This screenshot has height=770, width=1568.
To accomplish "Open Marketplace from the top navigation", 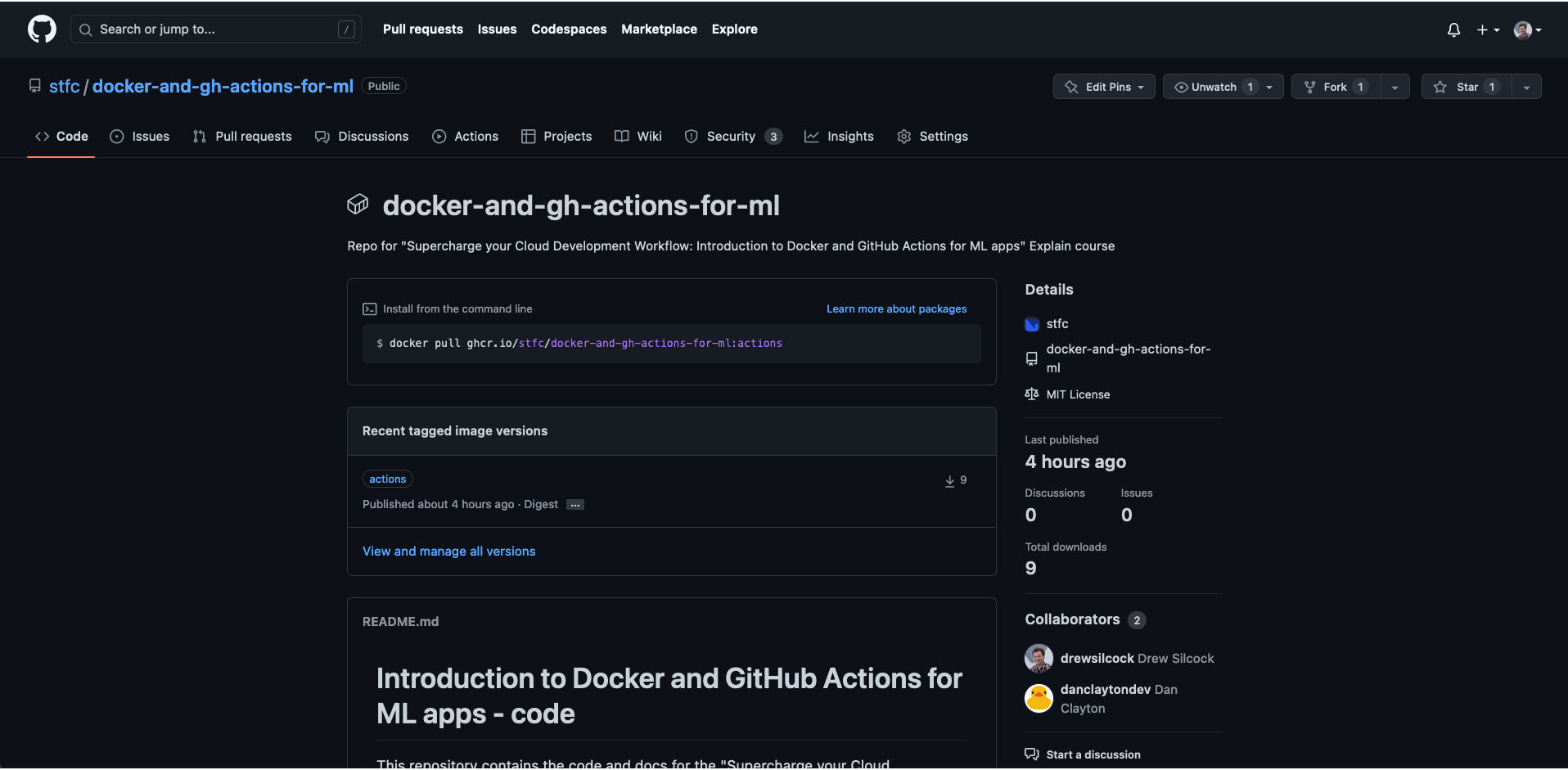I will click(660, 29).
